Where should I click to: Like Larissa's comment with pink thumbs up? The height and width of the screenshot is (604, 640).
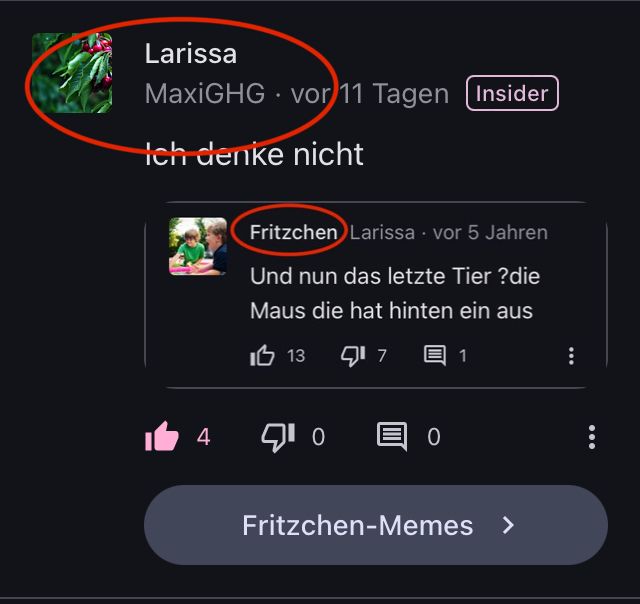(x=162, y=436)
